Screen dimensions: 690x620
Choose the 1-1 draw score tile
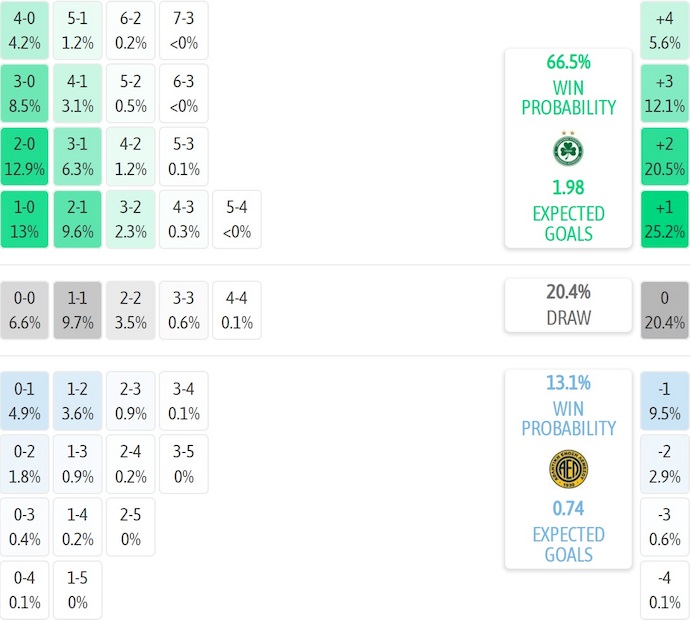pyautogui.click(x=78, y=311)
